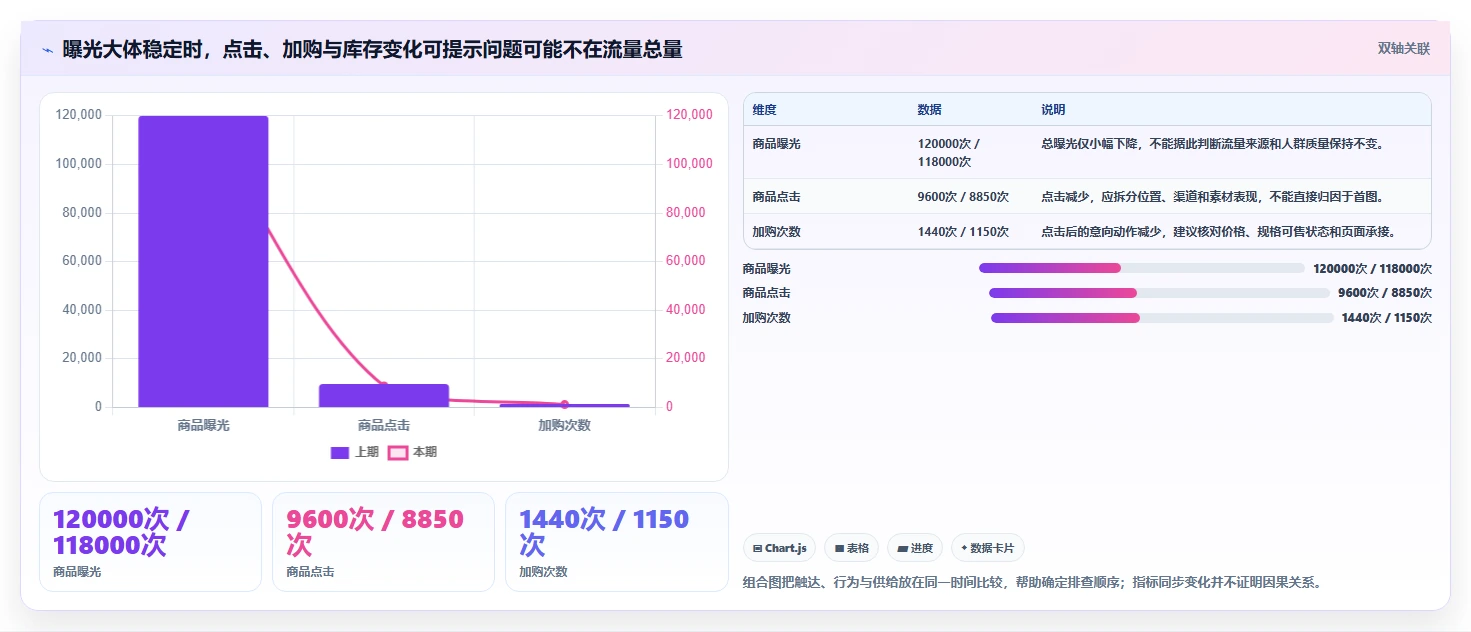Click the pink line point on 商品点击 bar
This screenshot has width=1471, height=632.
point(384,386)
